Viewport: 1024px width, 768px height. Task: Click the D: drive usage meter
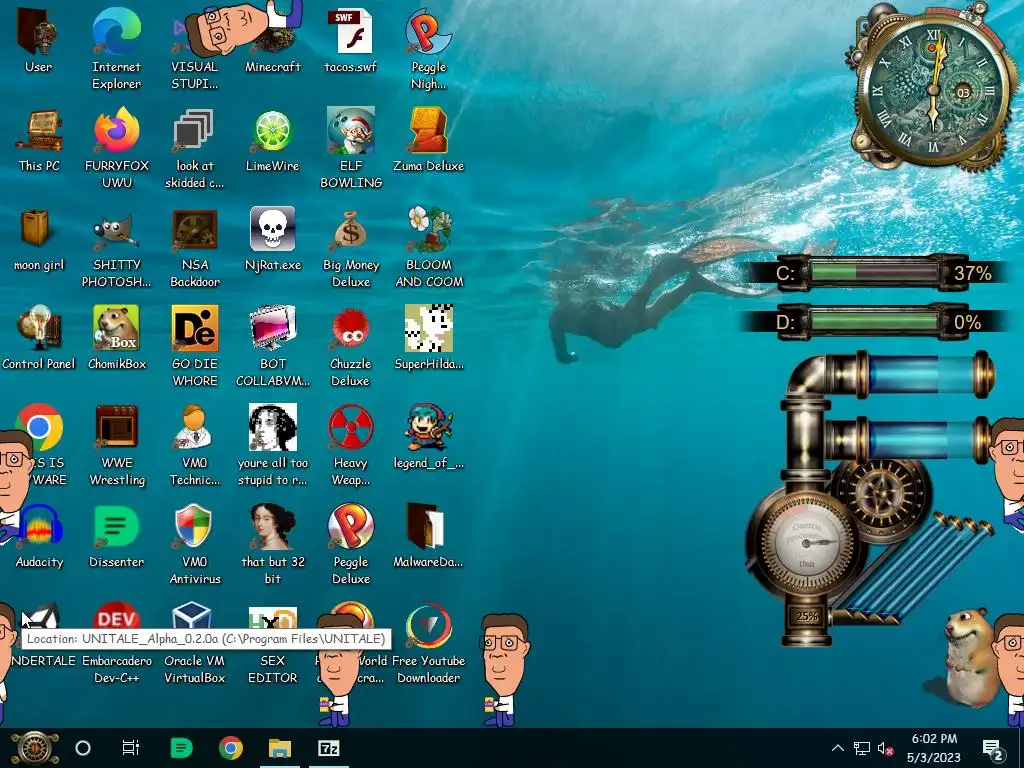pyautogui.click(x=875, y=321)
